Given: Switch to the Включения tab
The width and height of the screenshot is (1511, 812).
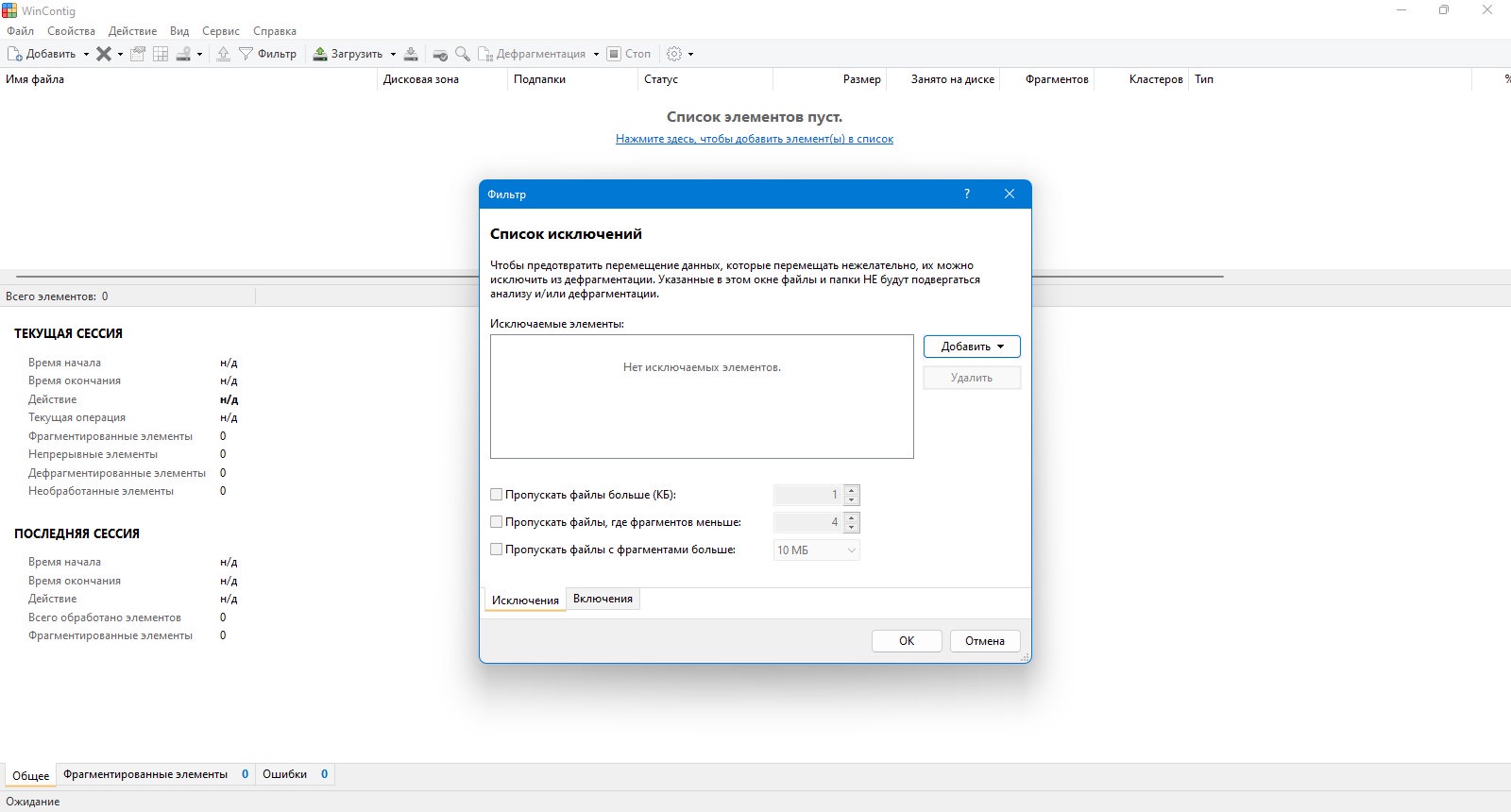Looking at the screenshot, I should pos(603,599).
